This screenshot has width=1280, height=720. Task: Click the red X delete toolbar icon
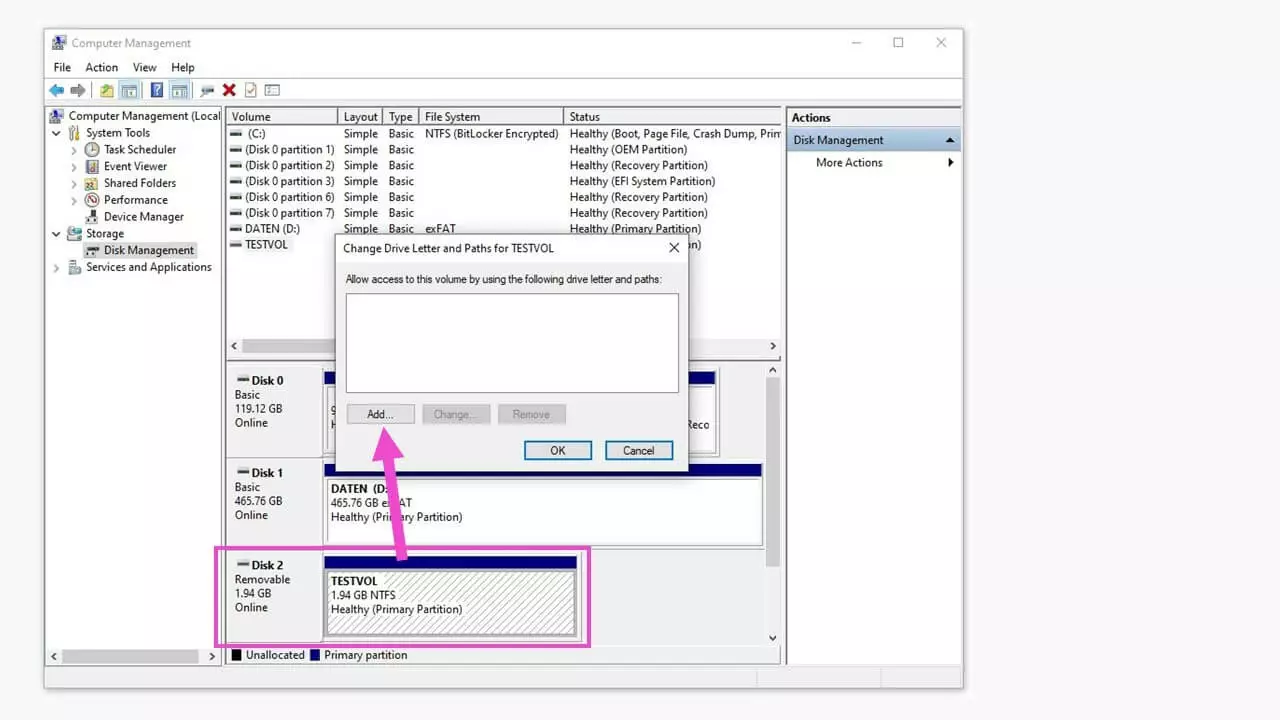(229, 91)
